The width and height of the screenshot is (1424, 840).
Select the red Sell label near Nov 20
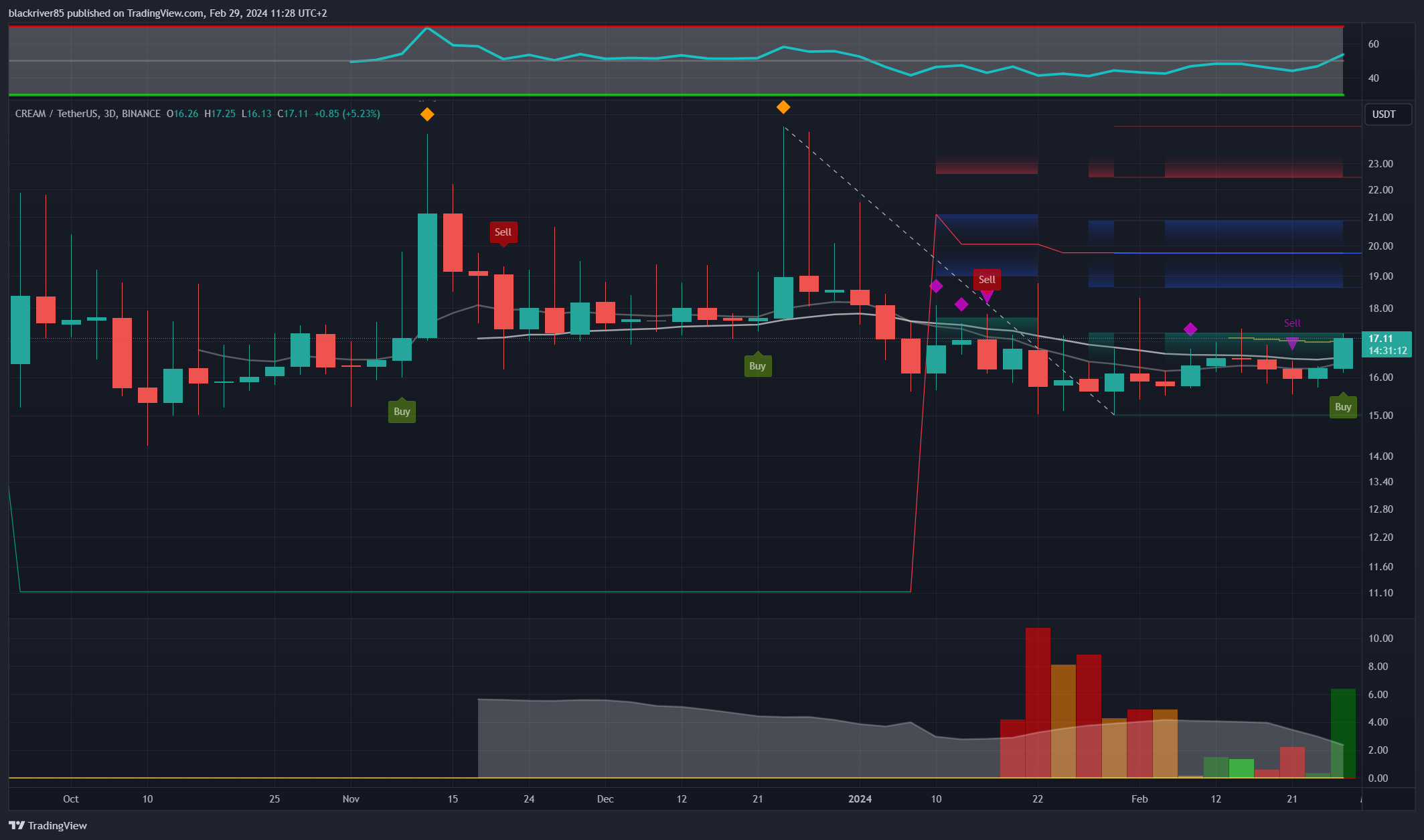coord(503,232)
